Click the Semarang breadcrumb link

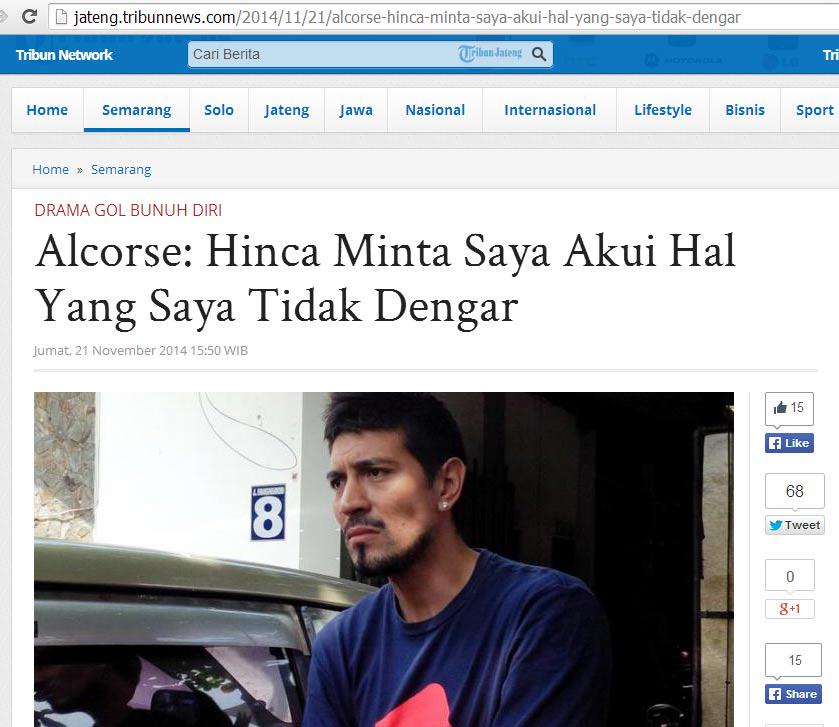pyautogui.click(x=120, y=169)
